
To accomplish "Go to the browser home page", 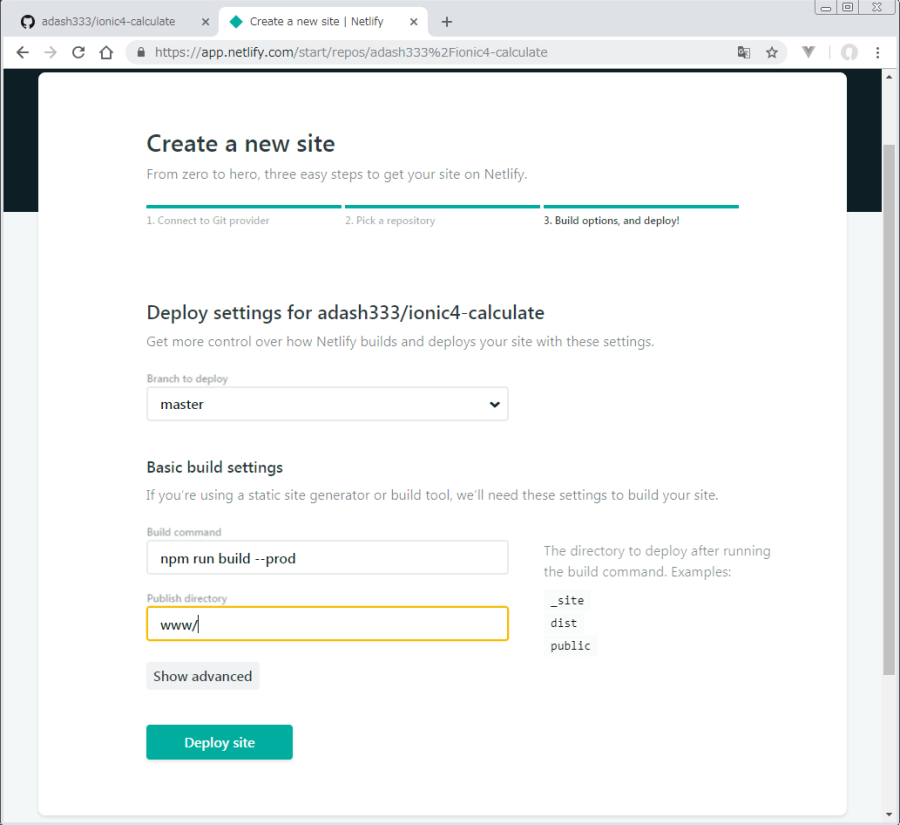I will pyautogui.click(x=106, y=52).
